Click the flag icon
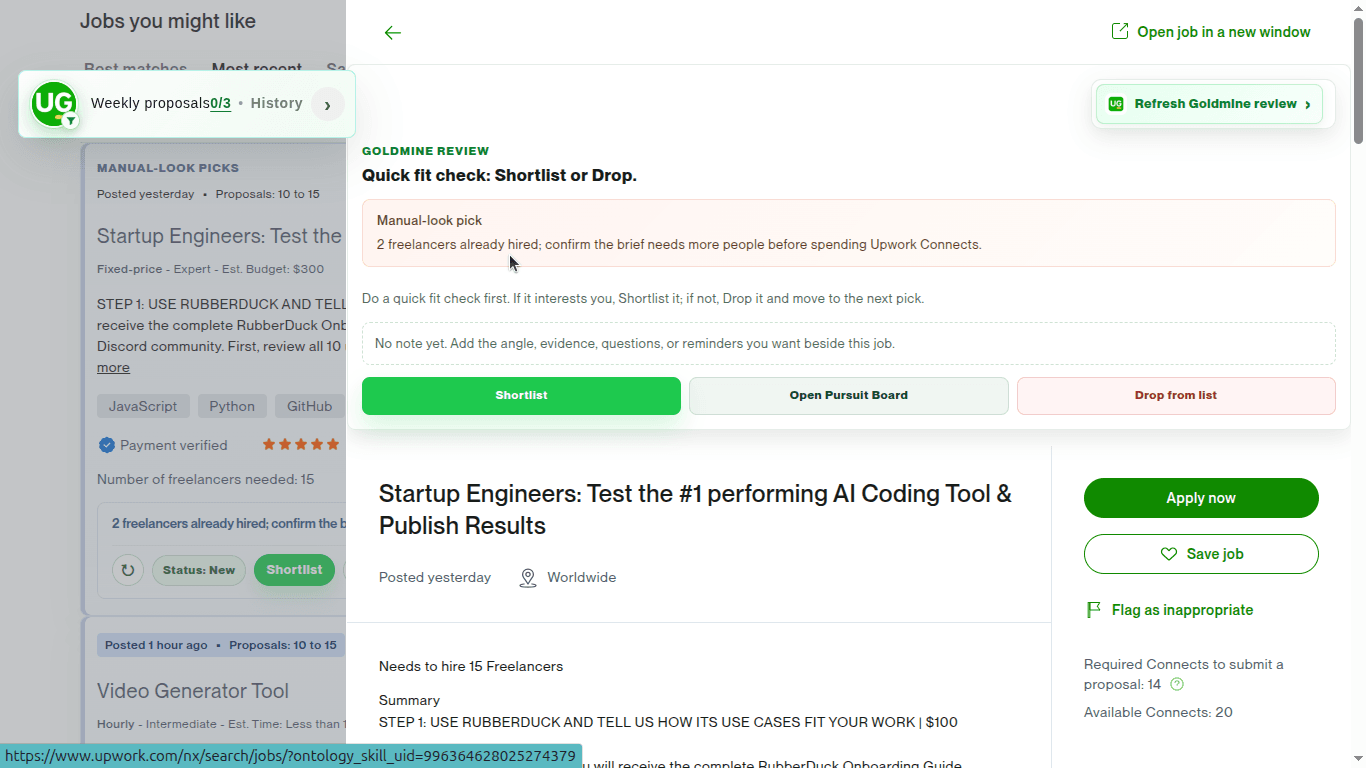The image size is (1366, 768). click(x=1093, y=610)
